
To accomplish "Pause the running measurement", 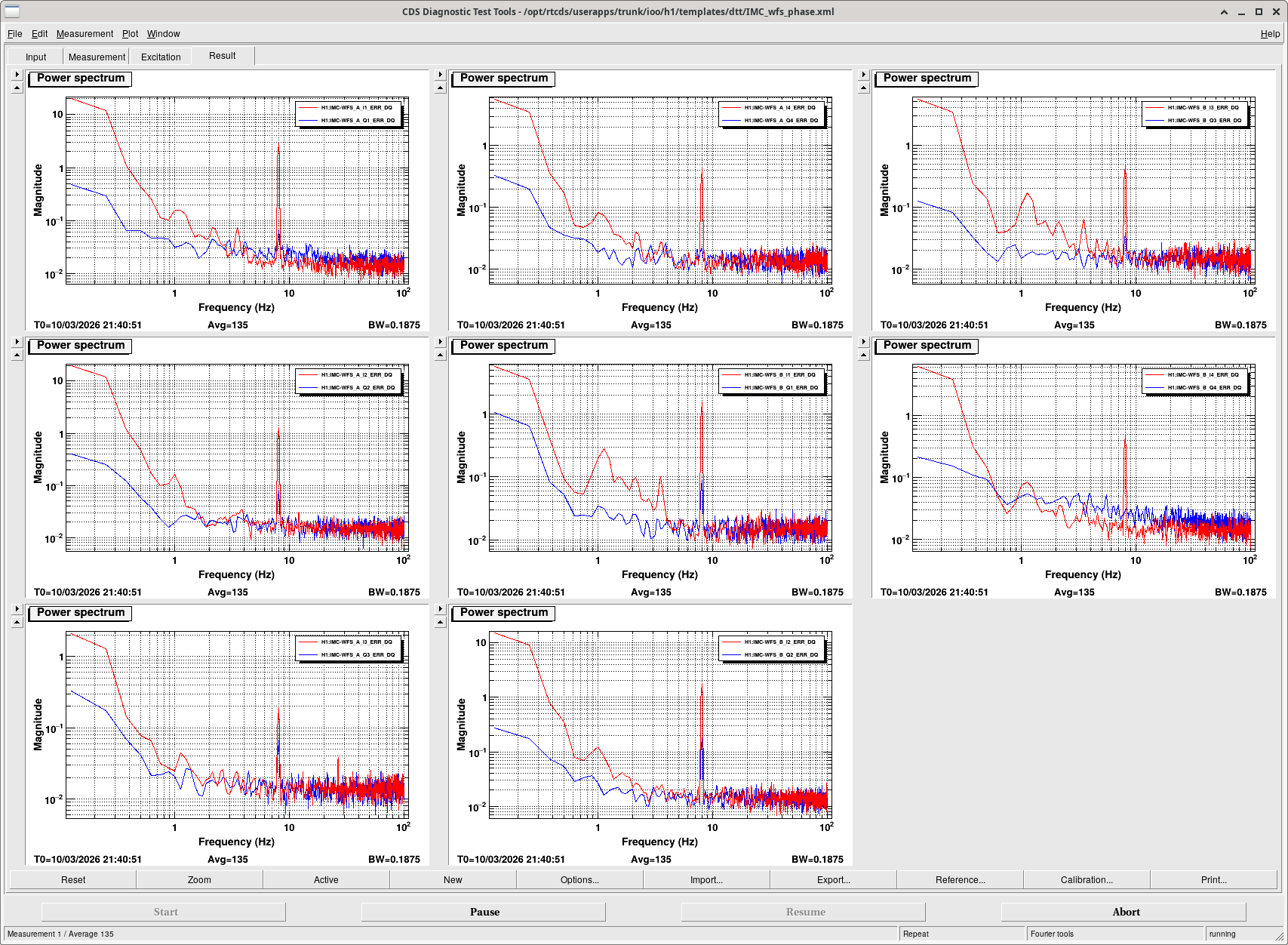I will (x=484, y=912).
